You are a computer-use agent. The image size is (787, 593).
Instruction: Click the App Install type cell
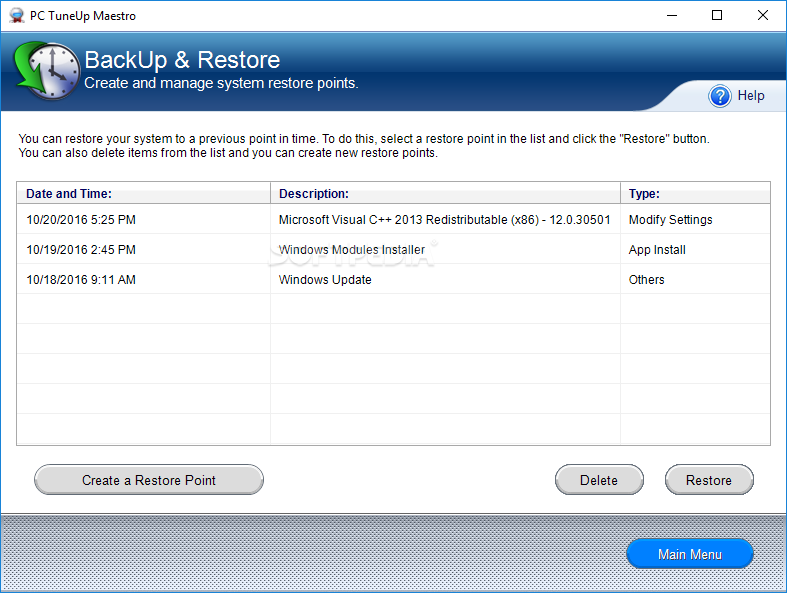(x=657, y=250)
